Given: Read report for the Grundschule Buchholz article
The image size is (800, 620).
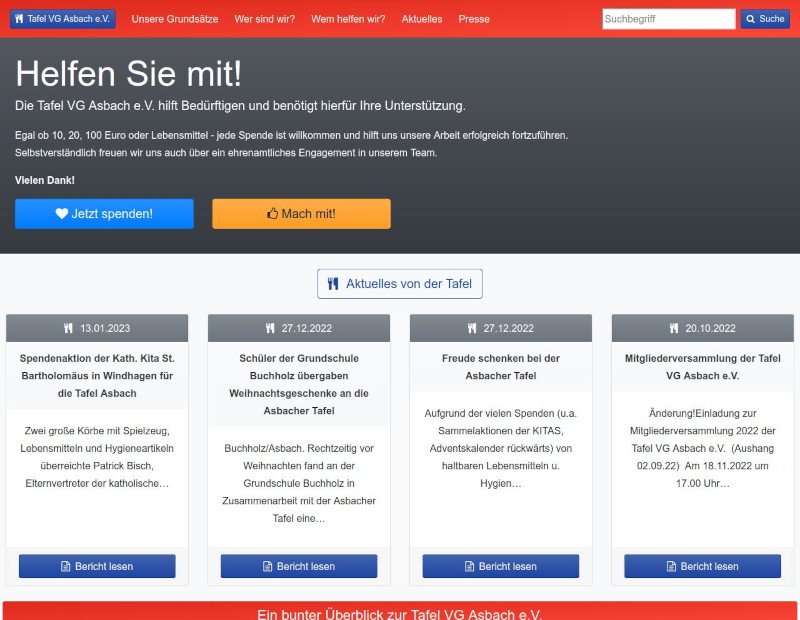Looking at the screenshot, I should (x=299, y=566).
